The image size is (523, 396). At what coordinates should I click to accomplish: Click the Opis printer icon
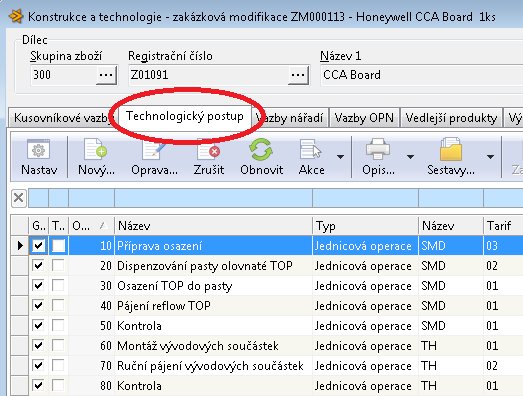point(378,149)
